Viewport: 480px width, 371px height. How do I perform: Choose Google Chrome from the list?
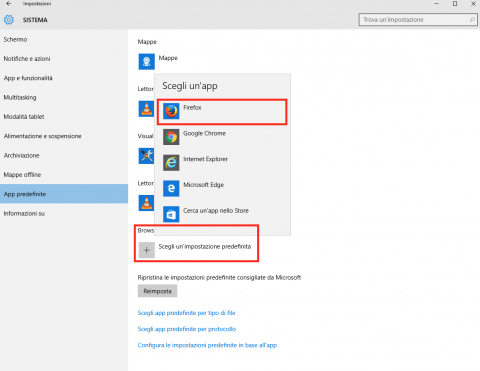pyautogui.click(x=222, y=137)
